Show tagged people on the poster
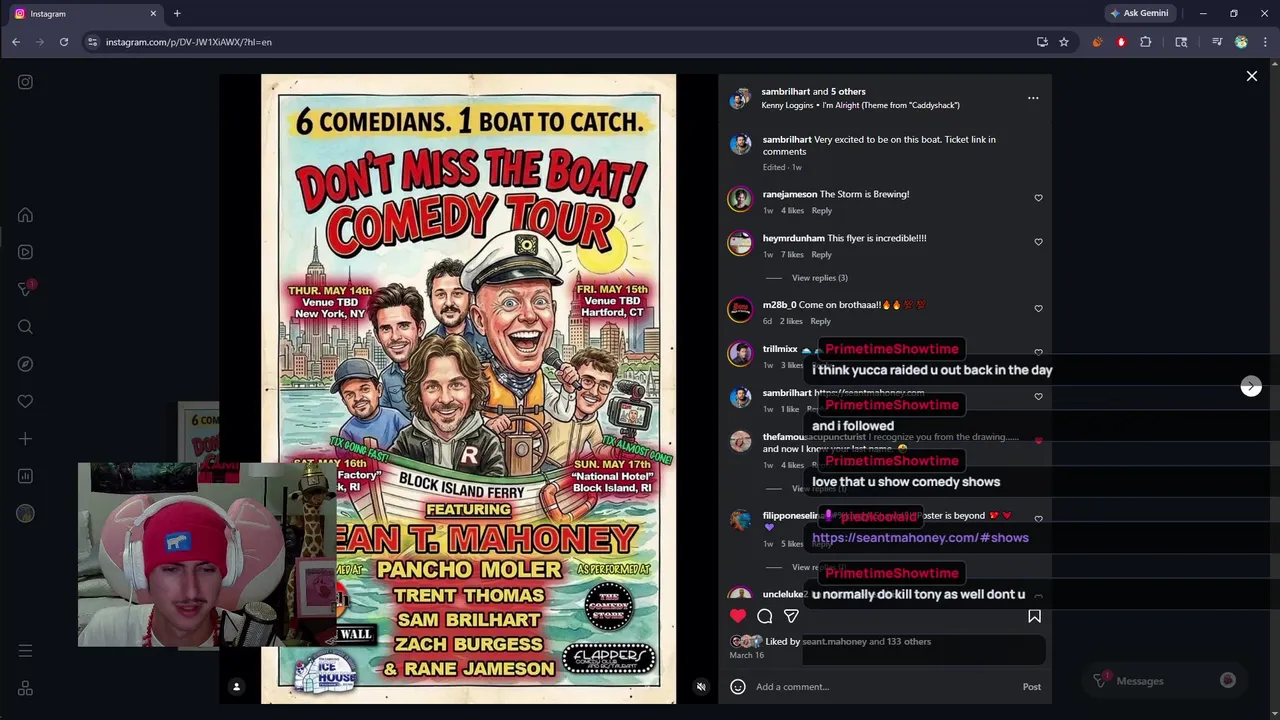The height and width of the screenshot is (720, 1280). click(x=237, y=687)
